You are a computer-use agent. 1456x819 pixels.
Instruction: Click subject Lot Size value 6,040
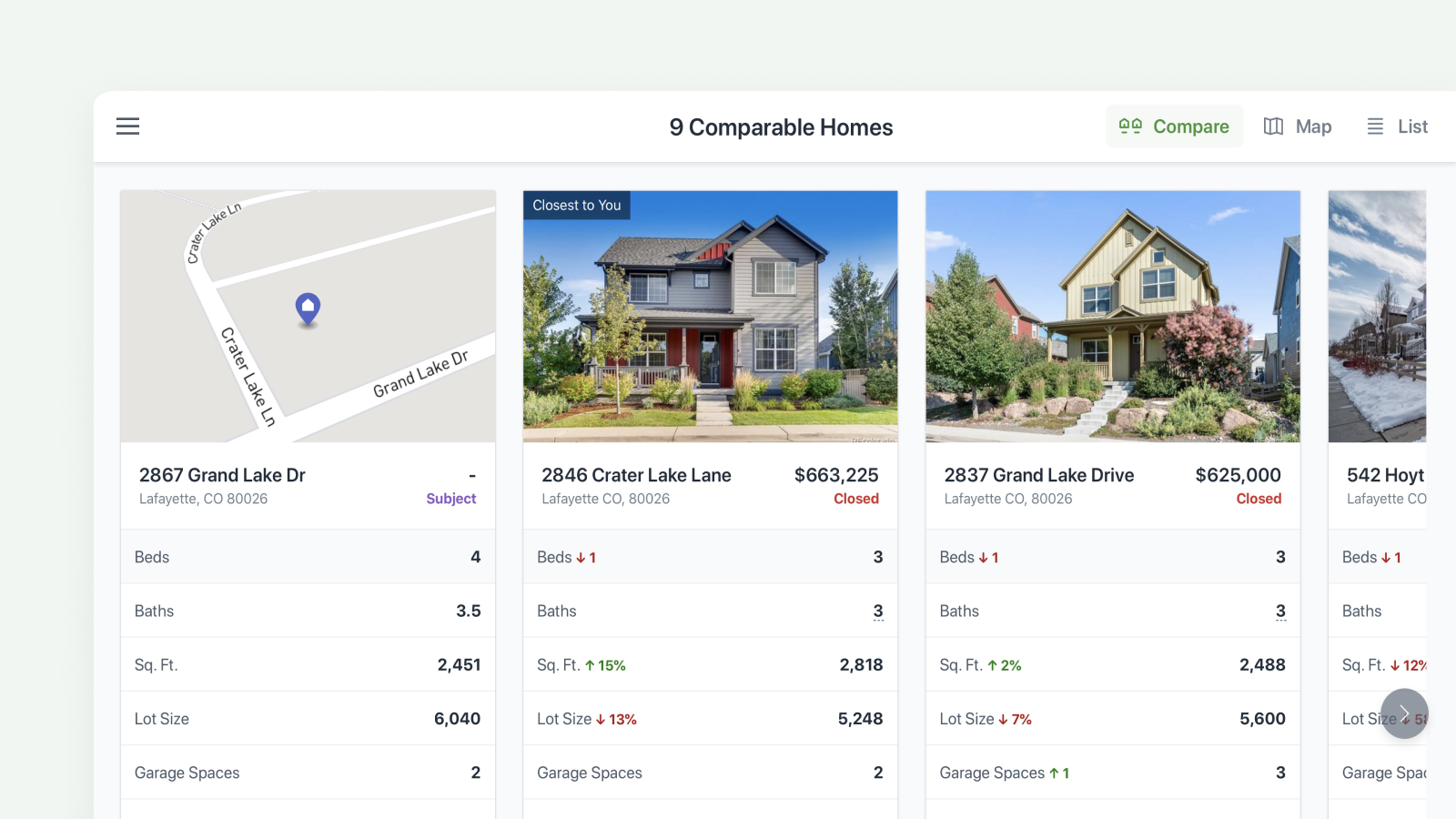coord(457,718)
